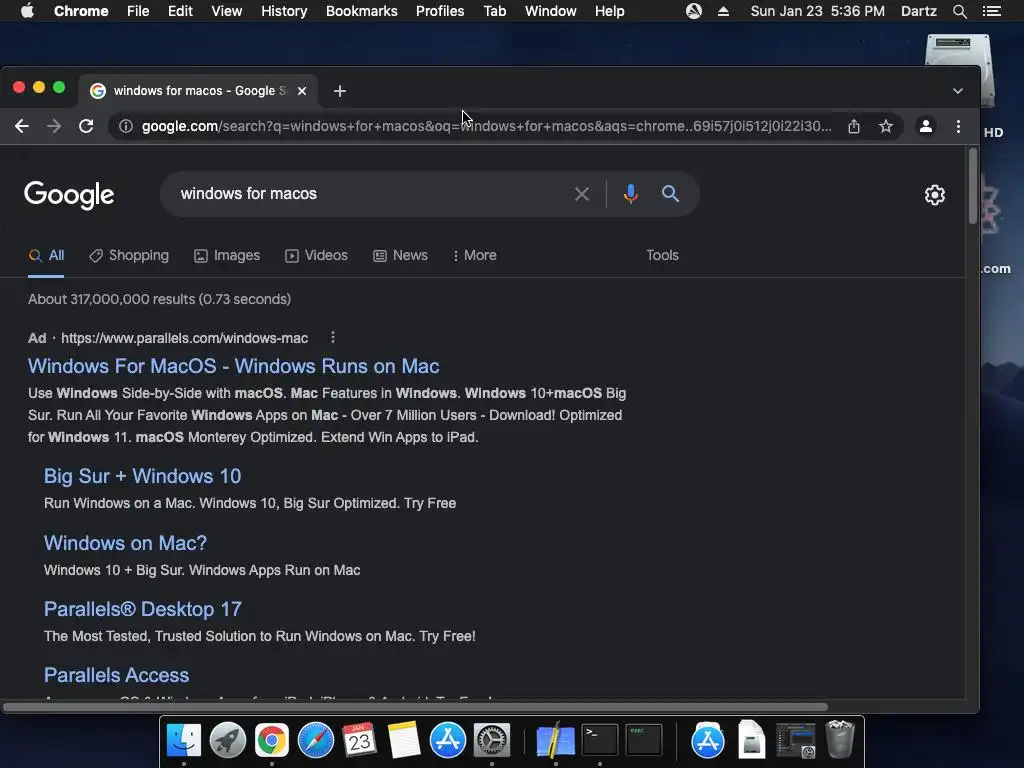Screen dimensions: 1024x768
Task: Open the Chrome profile icon
Action: click(925, 126)
